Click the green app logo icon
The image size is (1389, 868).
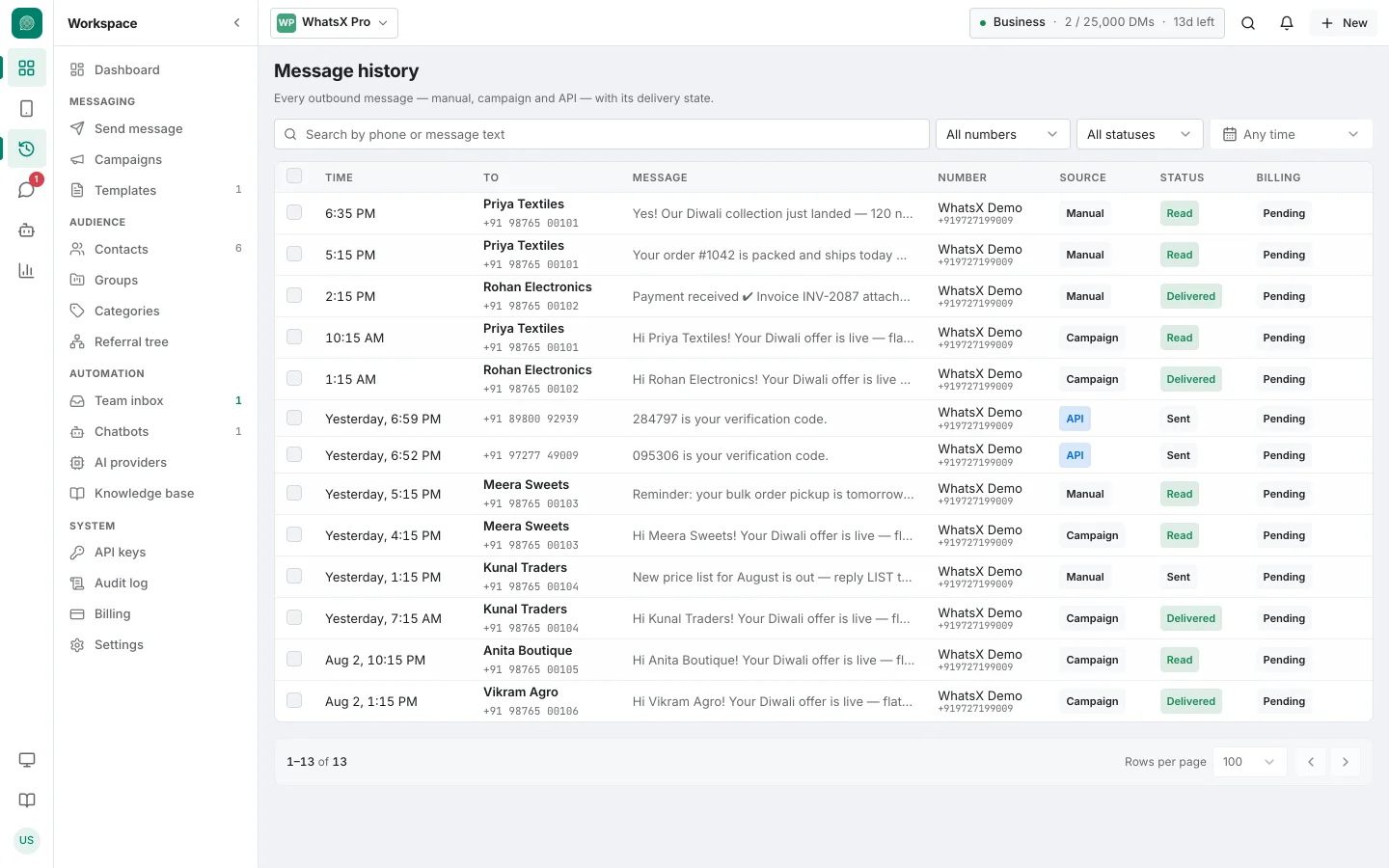(26, 23)
